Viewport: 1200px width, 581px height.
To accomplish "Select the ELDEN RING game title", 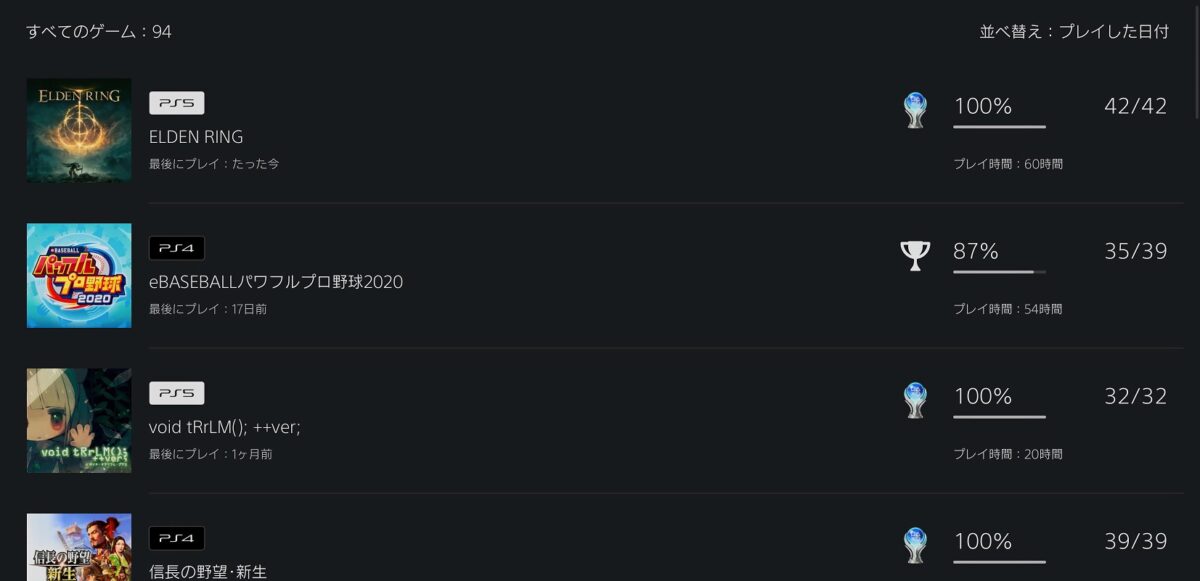I will click(196, 137).
